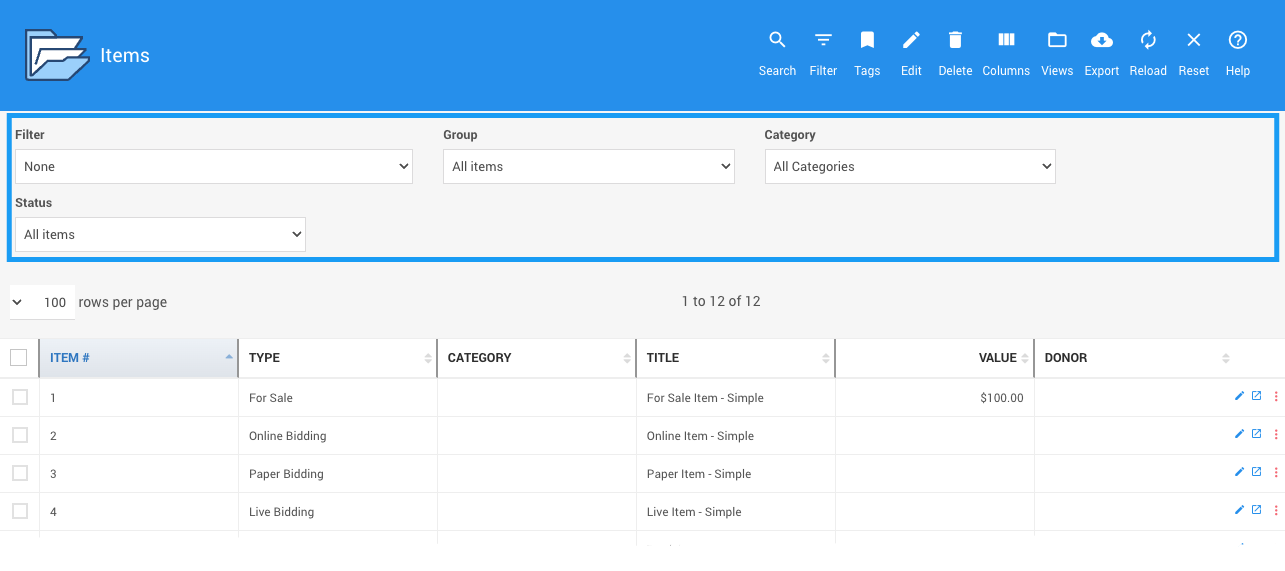Viewport: 1285px width, 571px height.
Task: Open item 2 in new window icon
Action: (x=1257, y=434)
